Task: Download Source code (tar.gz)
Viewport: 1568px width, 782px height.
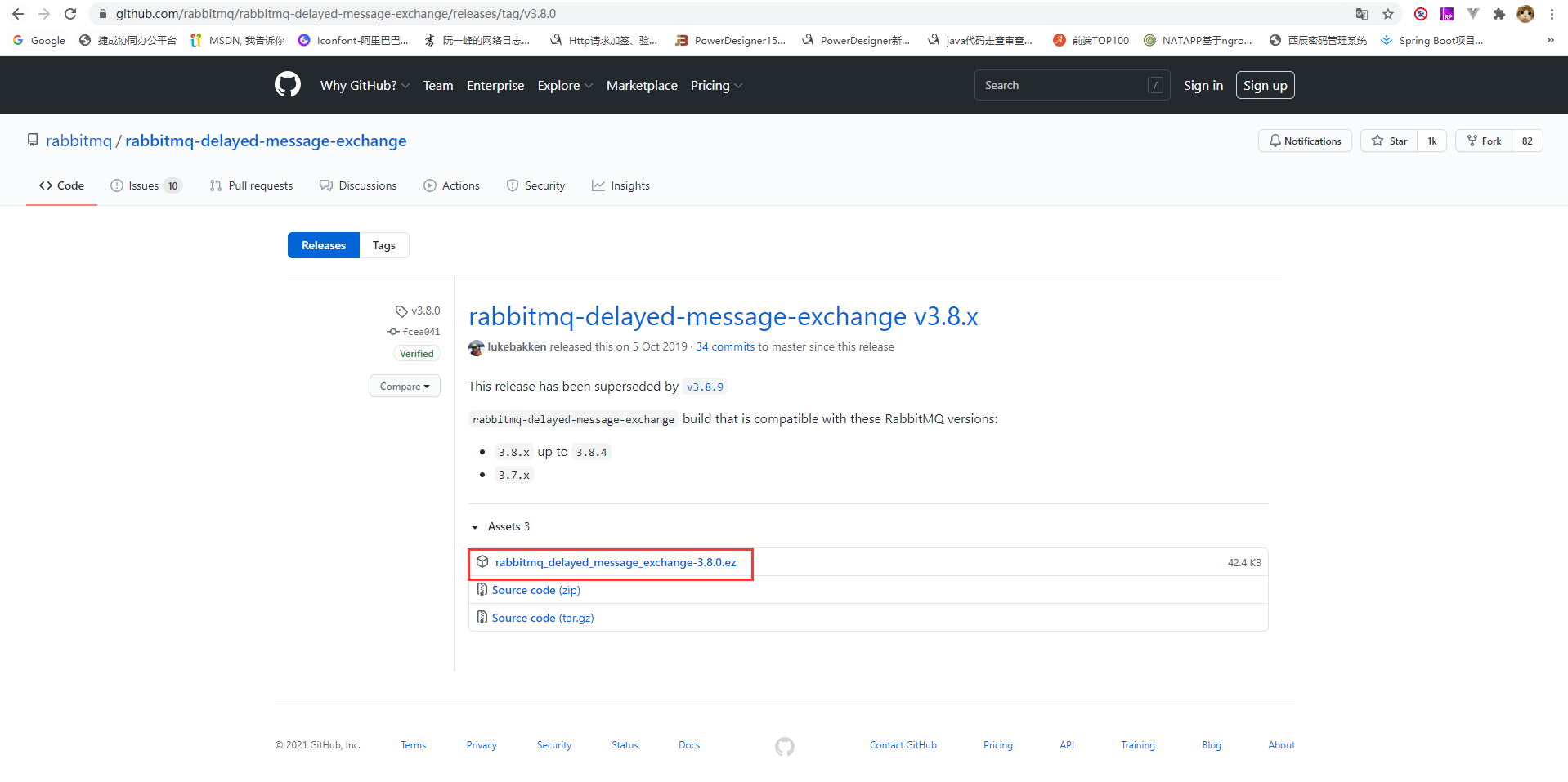Action: 543,618
